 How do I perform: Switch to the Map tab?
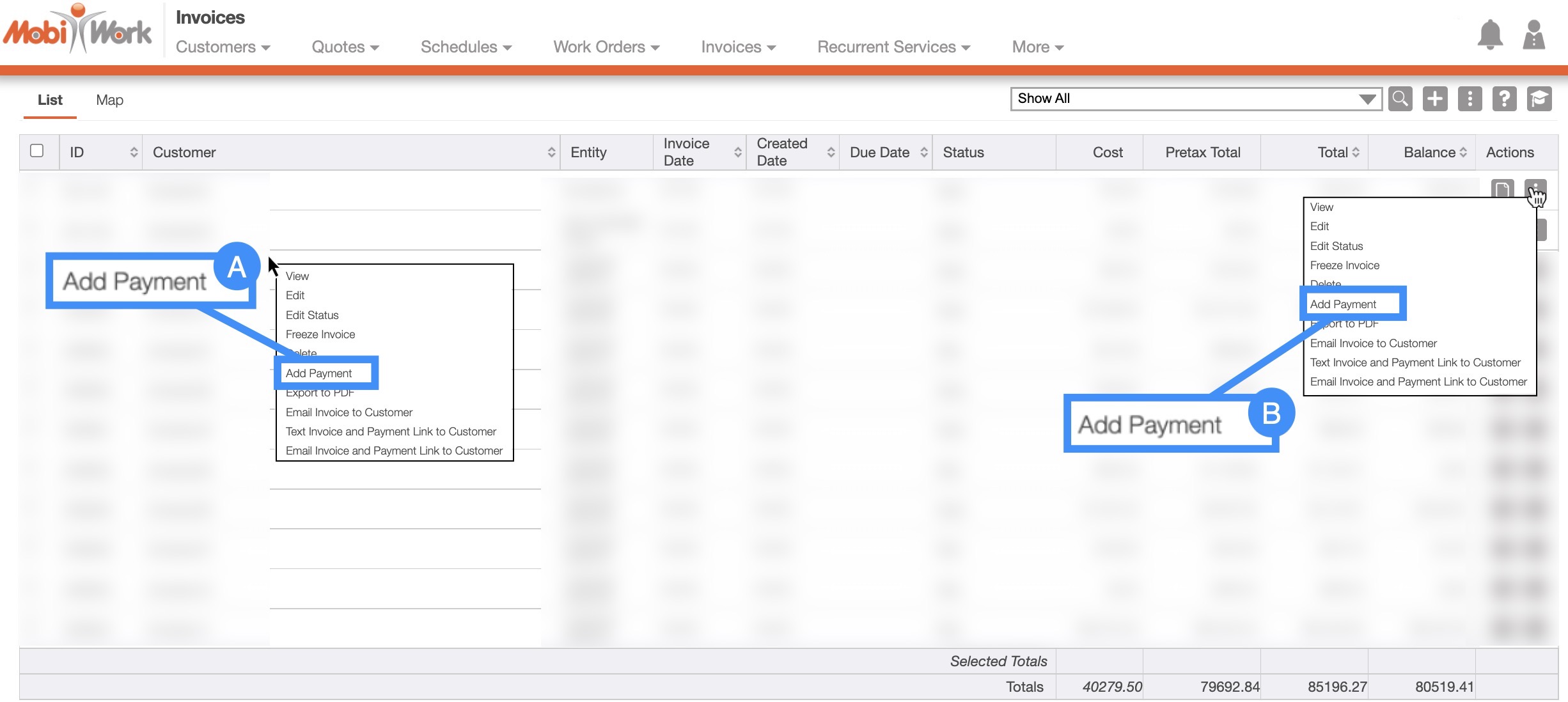109,100
